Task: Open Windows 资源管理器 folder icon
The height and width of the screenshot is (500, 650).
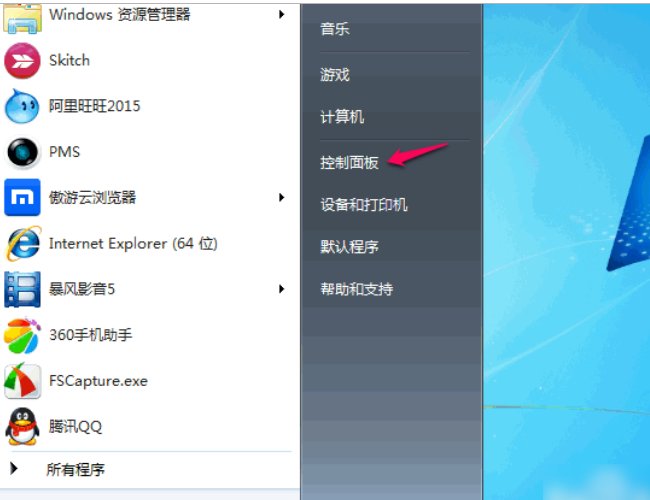Action: [22, 18]
